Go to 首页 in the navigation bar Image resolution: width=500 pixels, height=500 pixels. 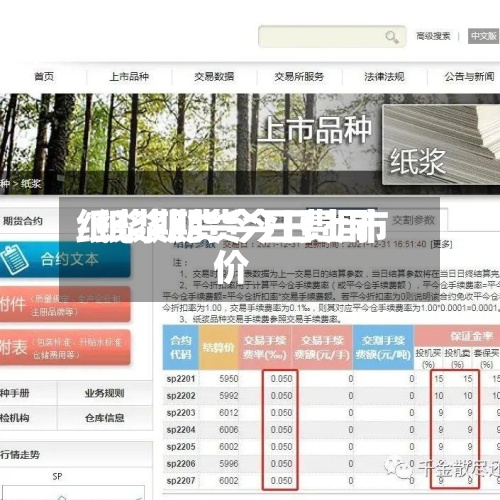44,77
